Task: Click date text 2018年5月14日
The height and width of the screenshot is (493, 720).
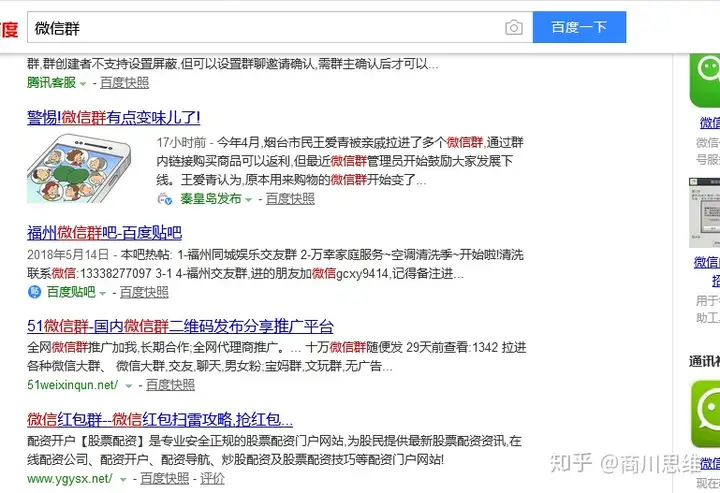Action: [x=68, y=255]
